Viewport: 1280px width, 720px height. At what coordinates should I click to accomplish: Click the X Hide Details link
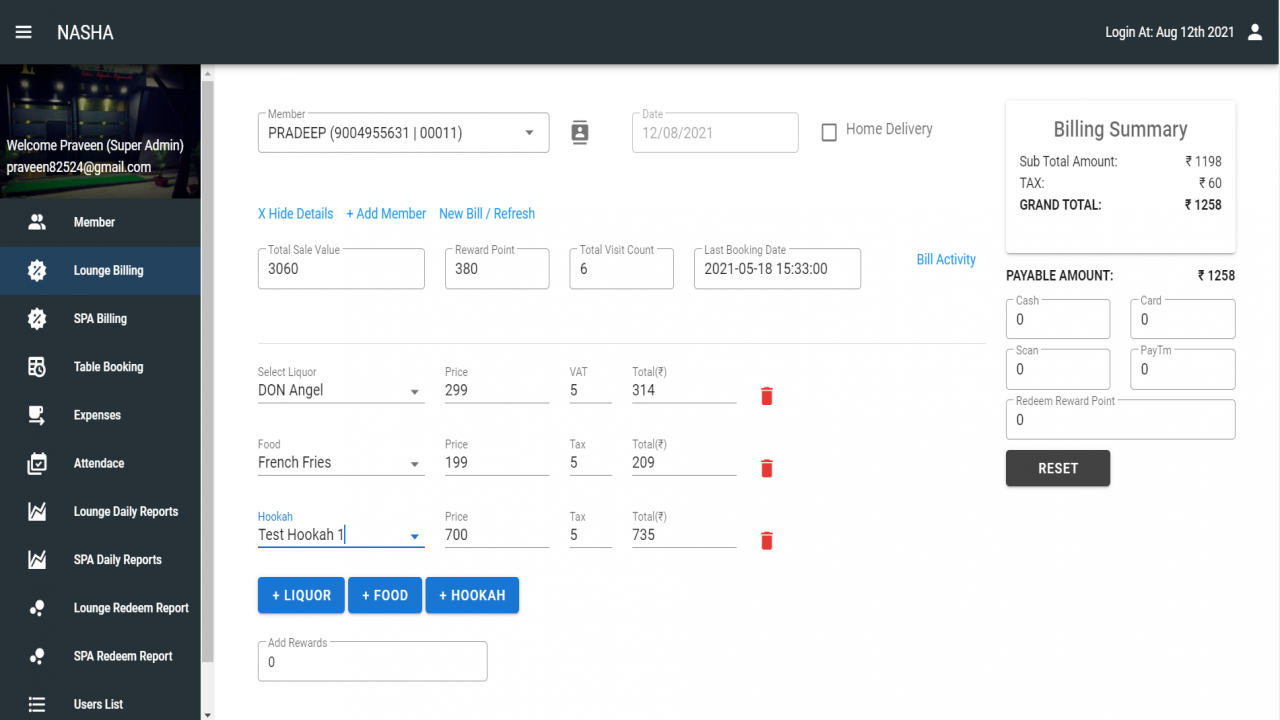pos(295,213)
